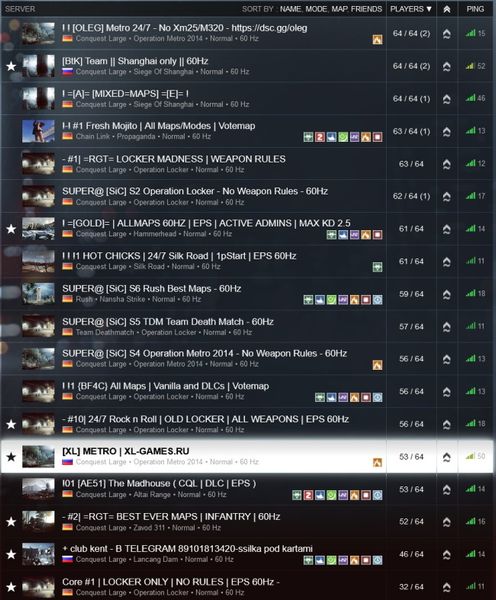Click the green DLC icon on HOT CHICKS row
Image resolution: width=496 pixels, height=600 pixels.
377,267
